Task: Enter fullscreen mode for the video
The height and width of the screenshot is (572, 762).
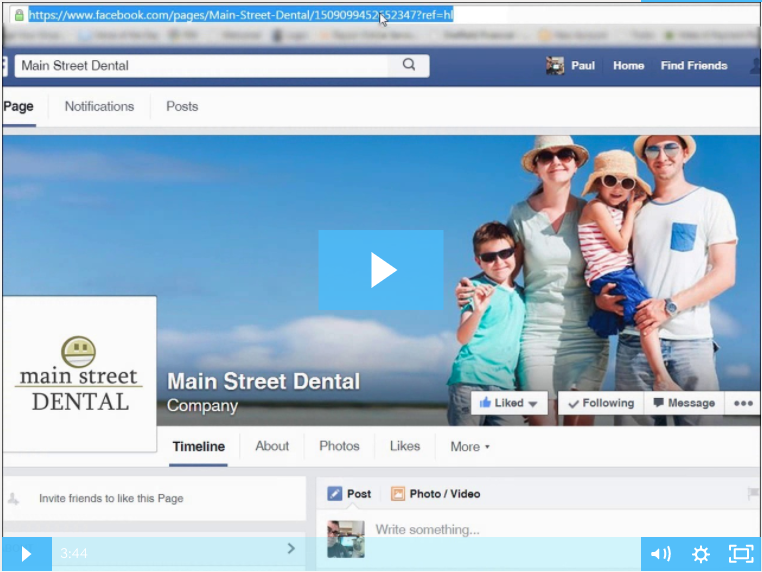Action: pyautogui.click(x=741, y=554)
